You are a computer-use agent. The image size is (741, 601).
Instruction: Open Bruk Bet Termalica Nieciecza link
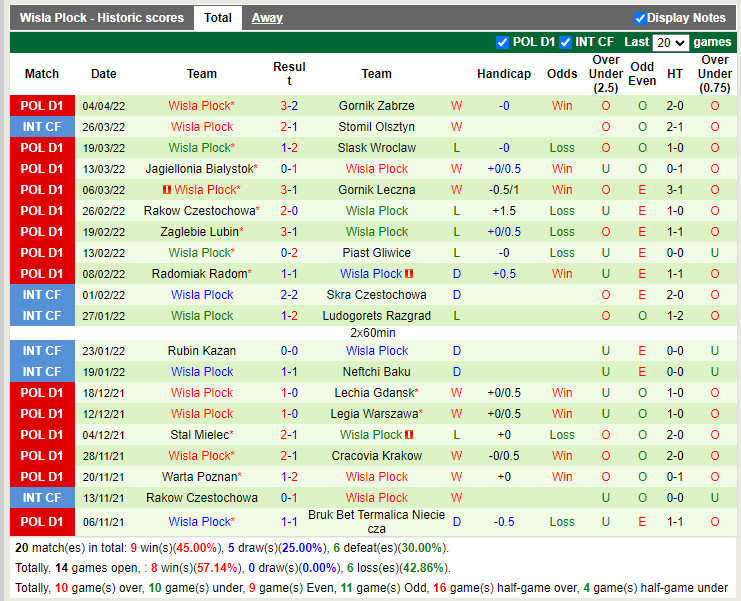coord(376,521)
